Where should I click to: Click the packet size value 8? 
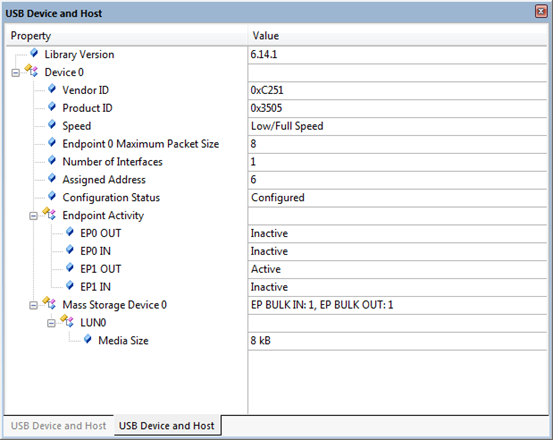pyautogui.click(x=253, y=144)
